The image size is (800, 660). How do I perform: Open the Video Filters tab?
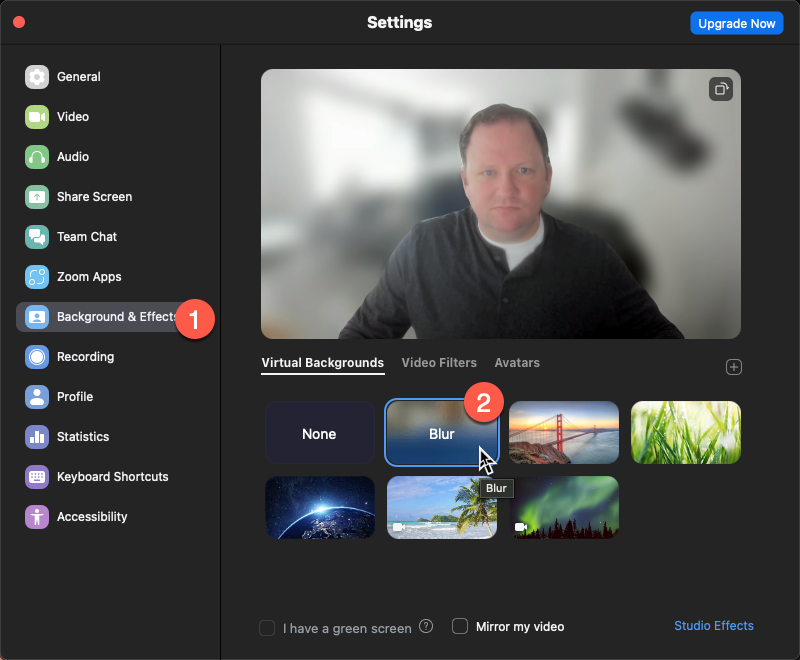tap(439, 363)
